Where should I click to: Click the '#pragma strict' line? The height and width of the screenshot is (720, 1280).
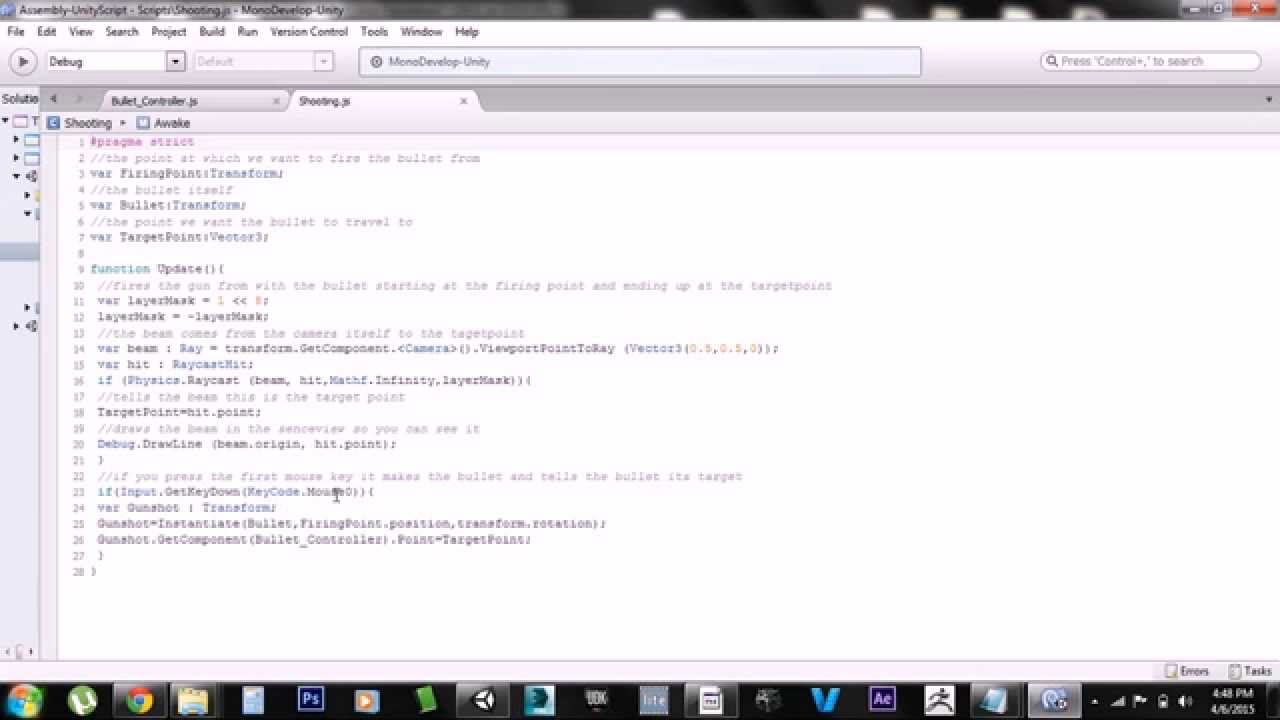(142, 142)
